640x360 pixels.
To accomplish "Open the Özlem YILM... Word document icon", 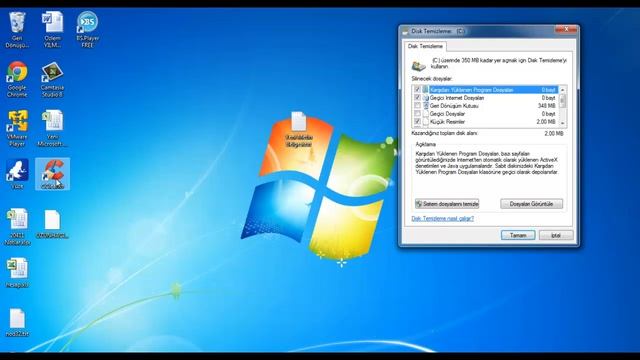I will [x=52, y=29].
